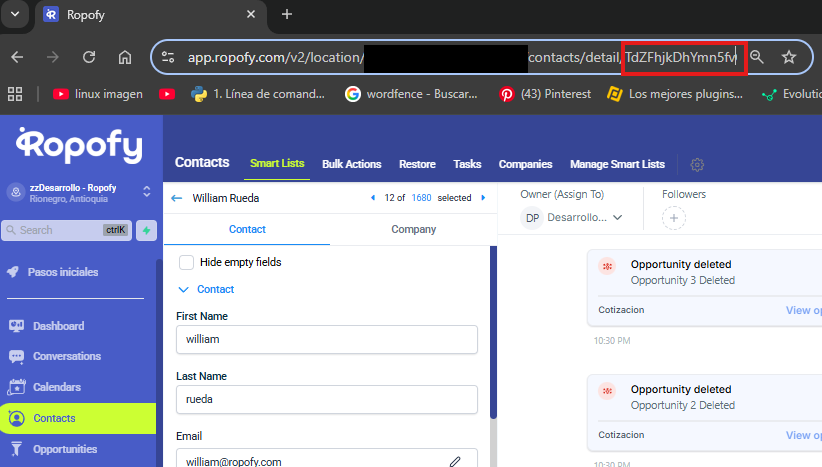Click the settings gear icon beside Manage Smart Lists

(x=697, y=164)
